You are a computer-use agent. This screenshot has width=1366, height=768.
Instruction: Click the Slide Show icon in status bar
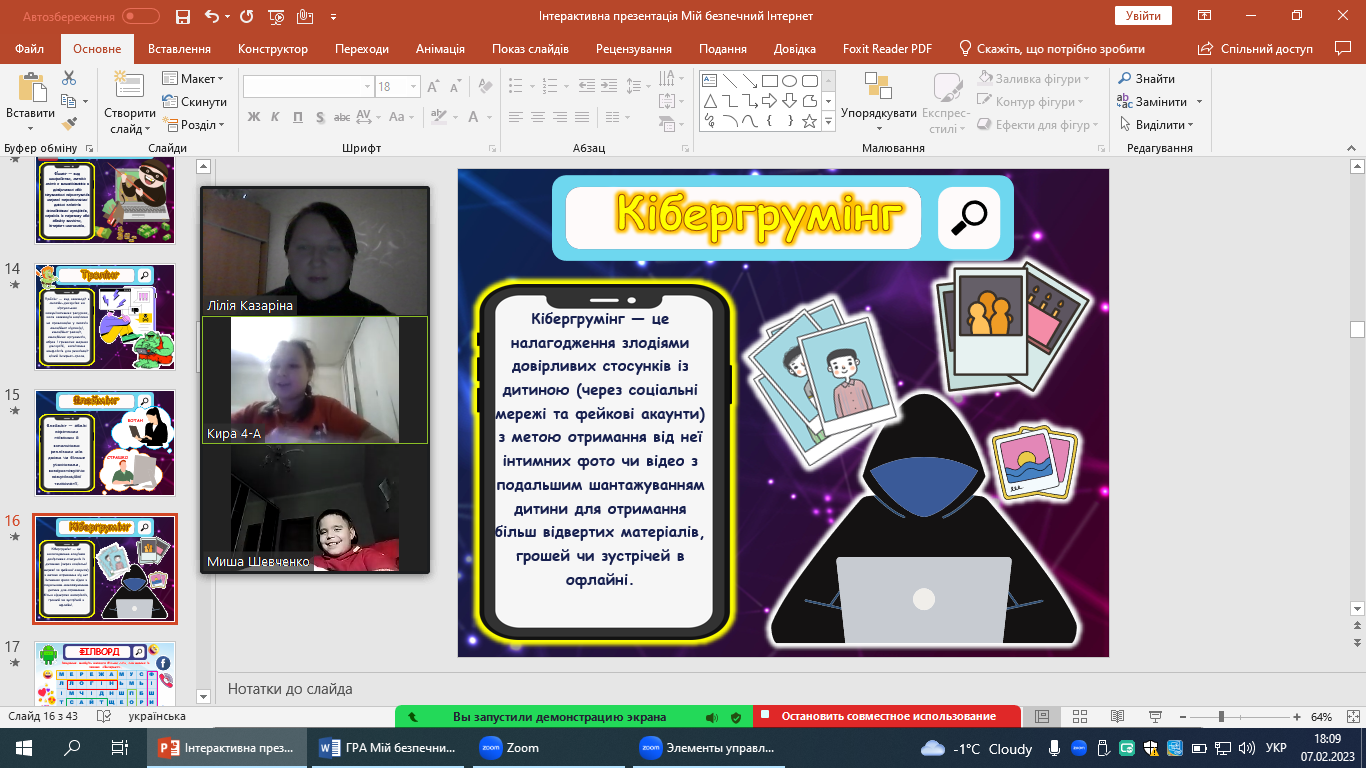coord(1155,717)
